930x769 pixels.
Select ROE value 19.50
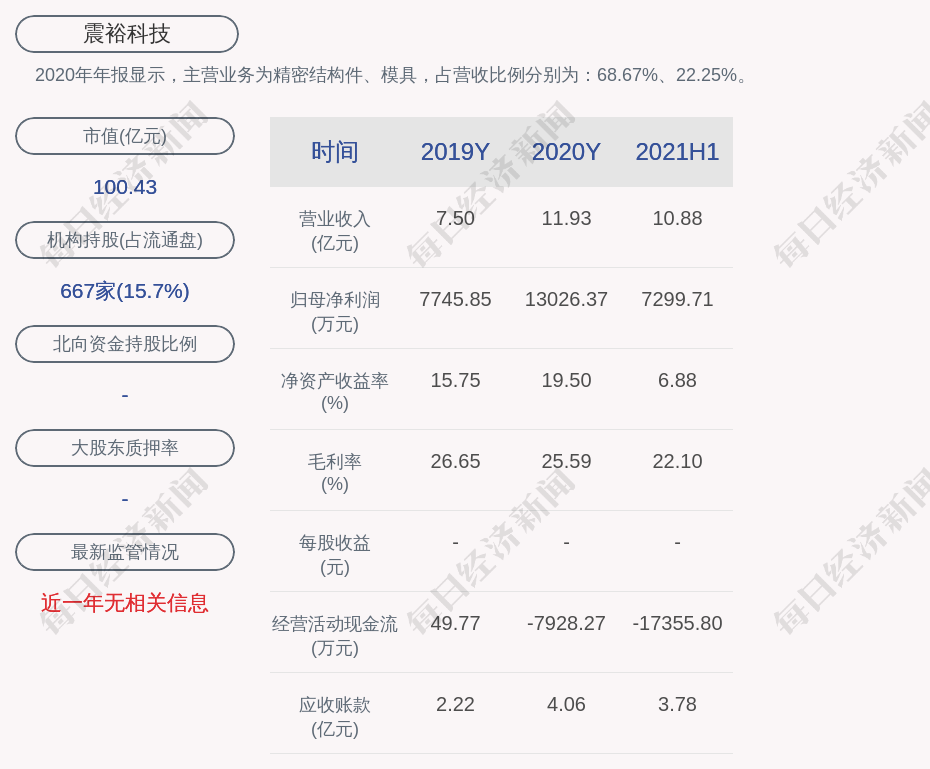click(x=566, y=380)
